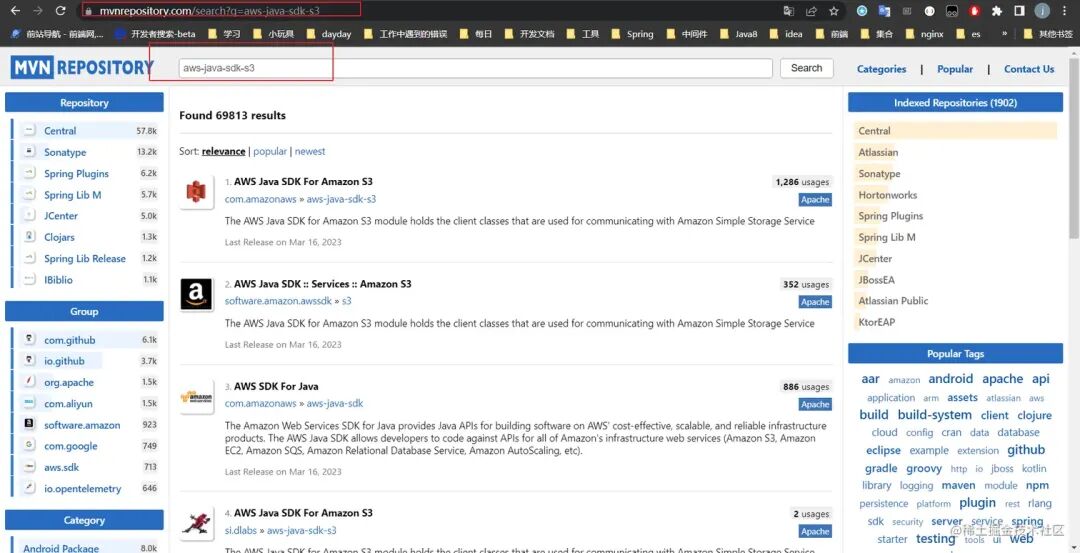The image size is (1080, 553).
Task: Reload the page with the refresh icon
Action: click(61, 11)
